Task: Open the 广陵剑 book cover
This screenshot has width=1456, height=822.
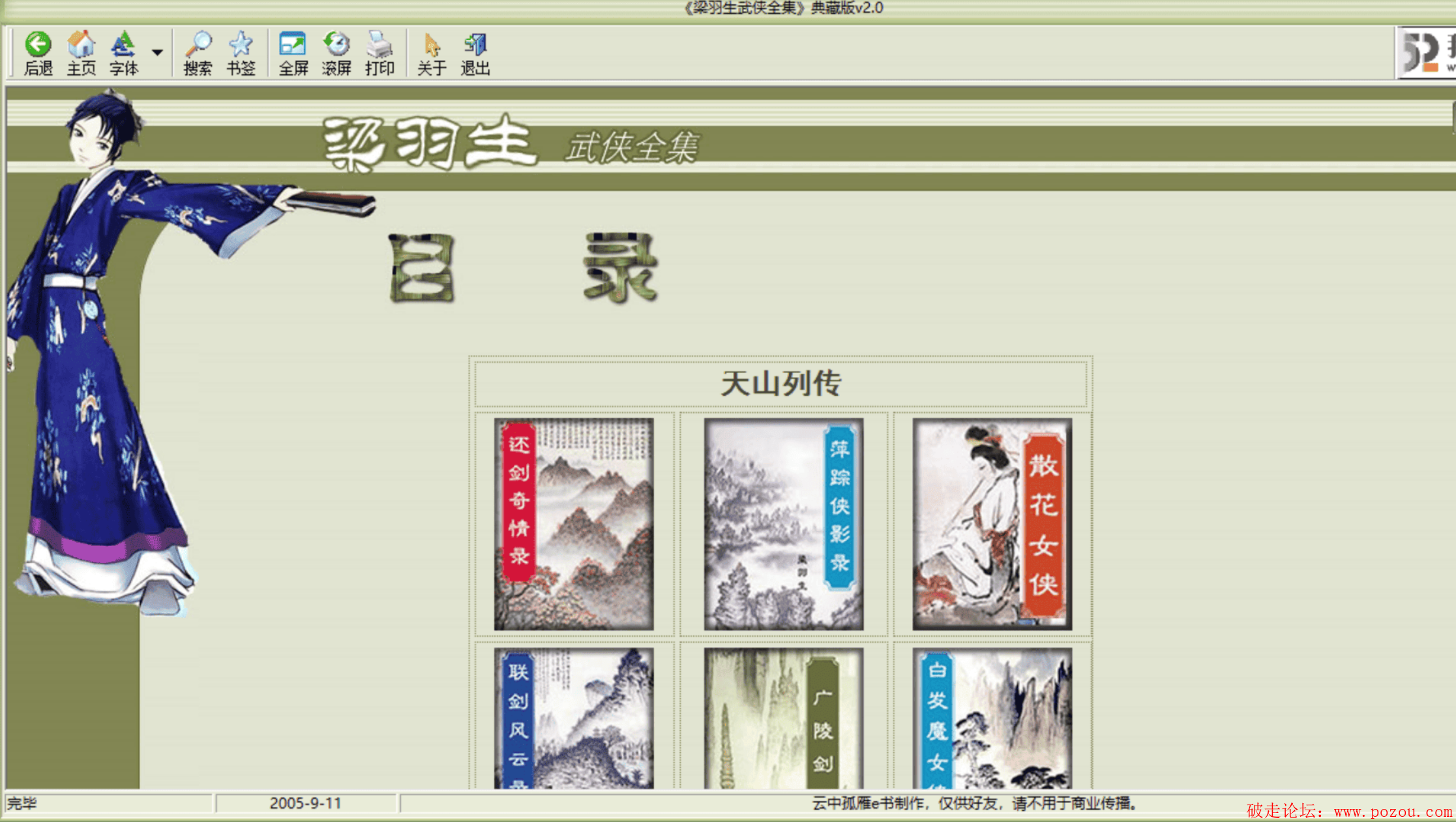Action: click(784, 718)
